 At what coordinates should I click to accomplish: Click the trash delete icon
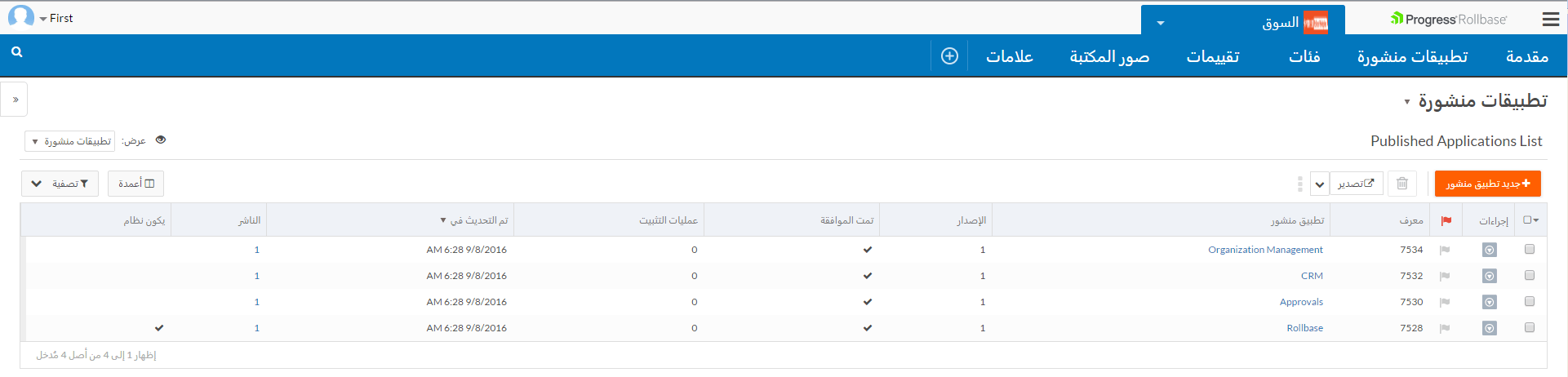tap(1402, 184)
